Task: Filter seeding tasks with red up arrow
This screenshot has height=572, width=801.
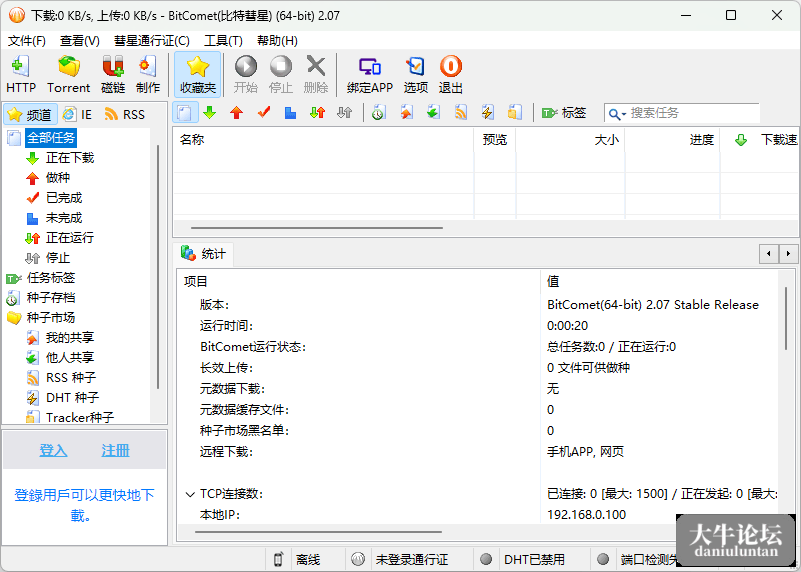Action: click(x=237, y=112)
